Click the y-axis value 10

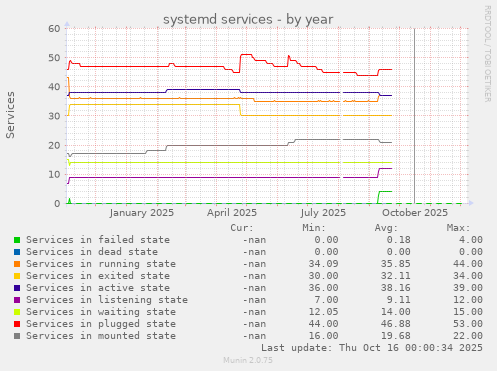point(54,174)
